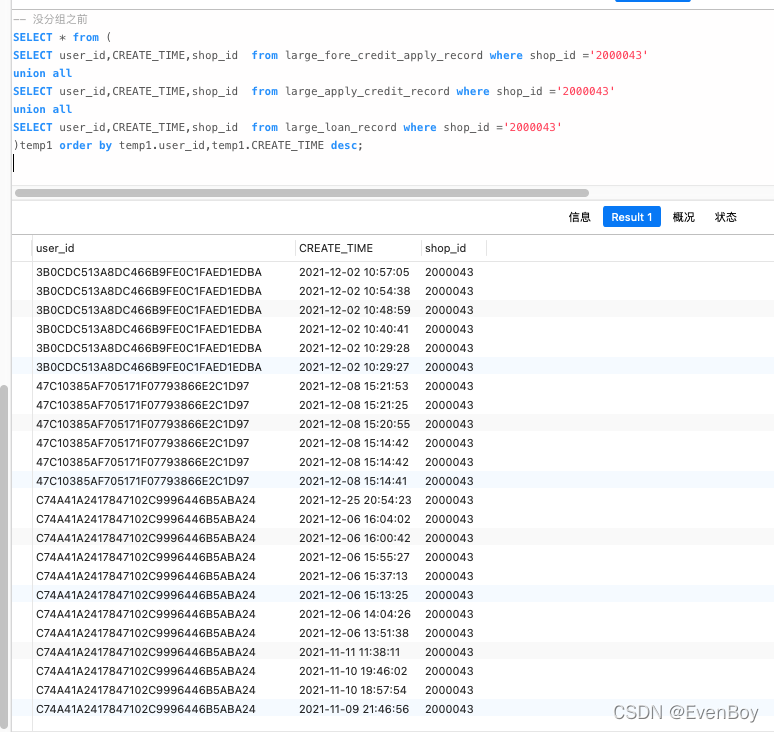The height and width of the screenshot is (732, 774).
Task: Click 'temp1.CREATE_TIME' in the order by clause
Action: [x=268, y=145]
